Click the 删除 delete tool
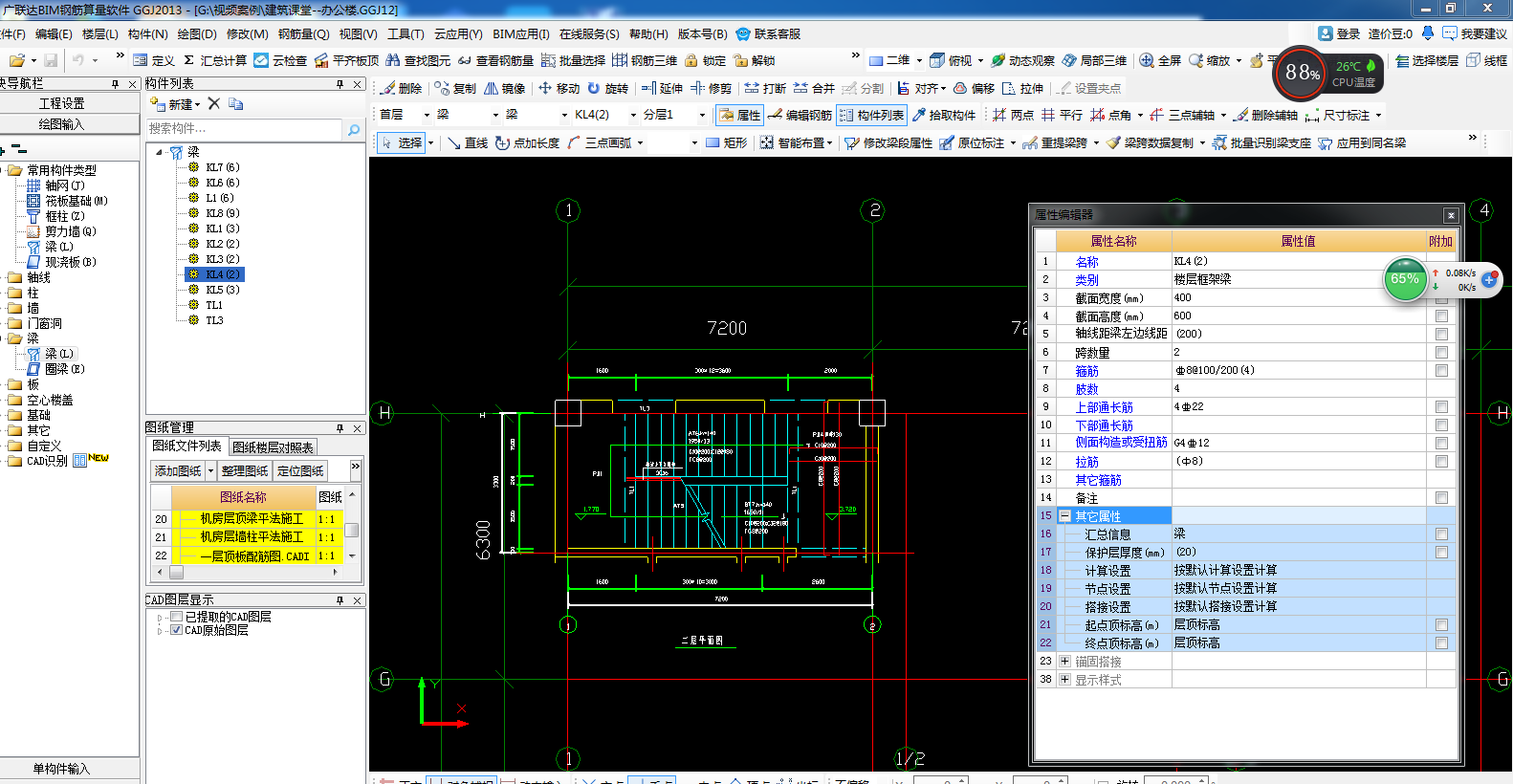Image resolution: width=1513 pixels, height=784 pixels. click(402, 88)
